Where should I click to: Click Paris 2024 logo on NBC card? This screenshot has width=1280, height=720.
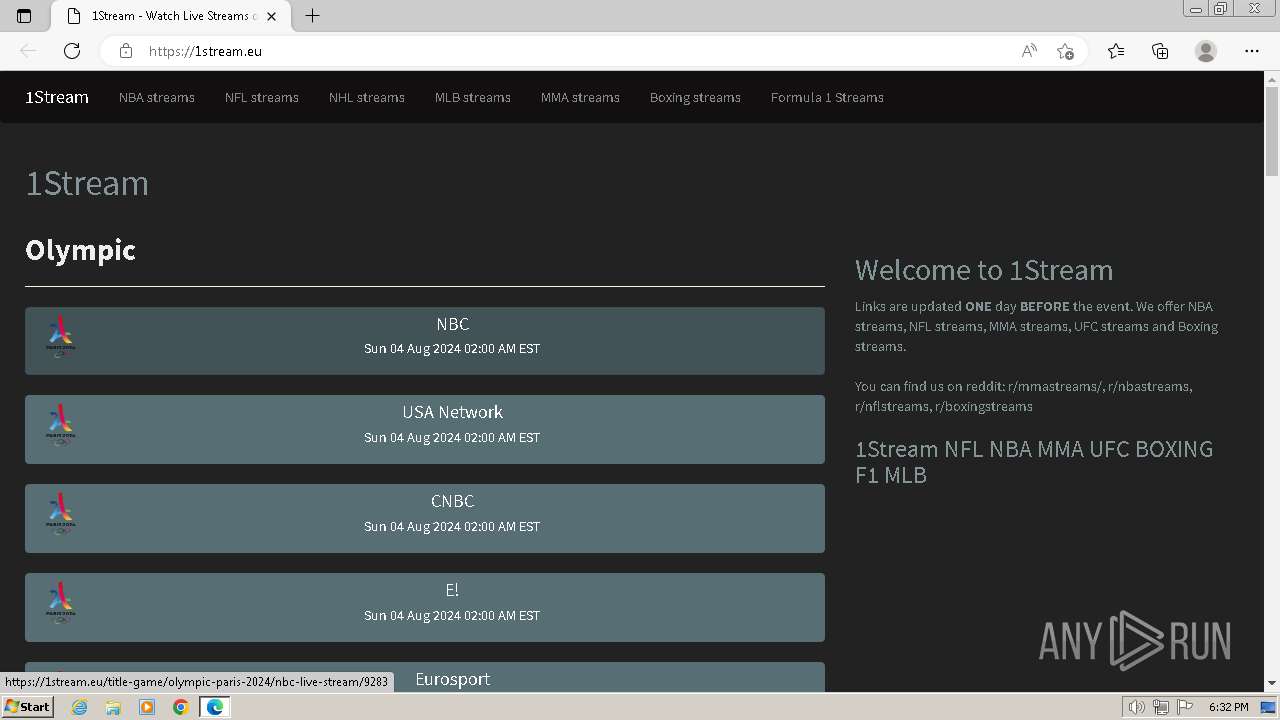61,337
